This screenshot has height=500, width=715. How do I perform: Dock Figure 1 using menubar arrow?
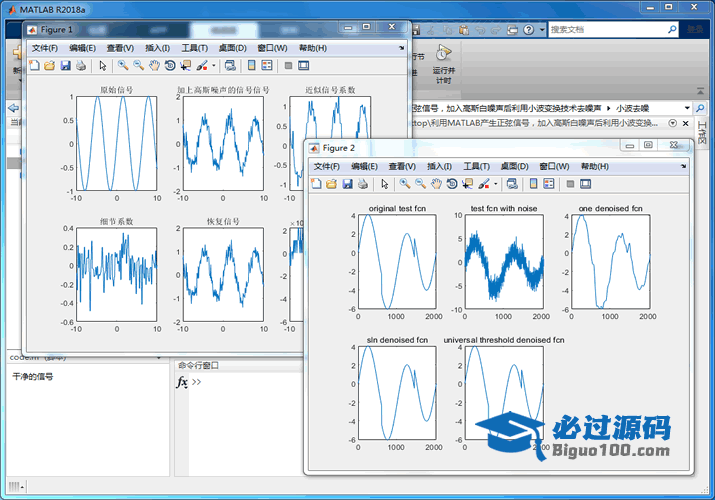(401, 48)
